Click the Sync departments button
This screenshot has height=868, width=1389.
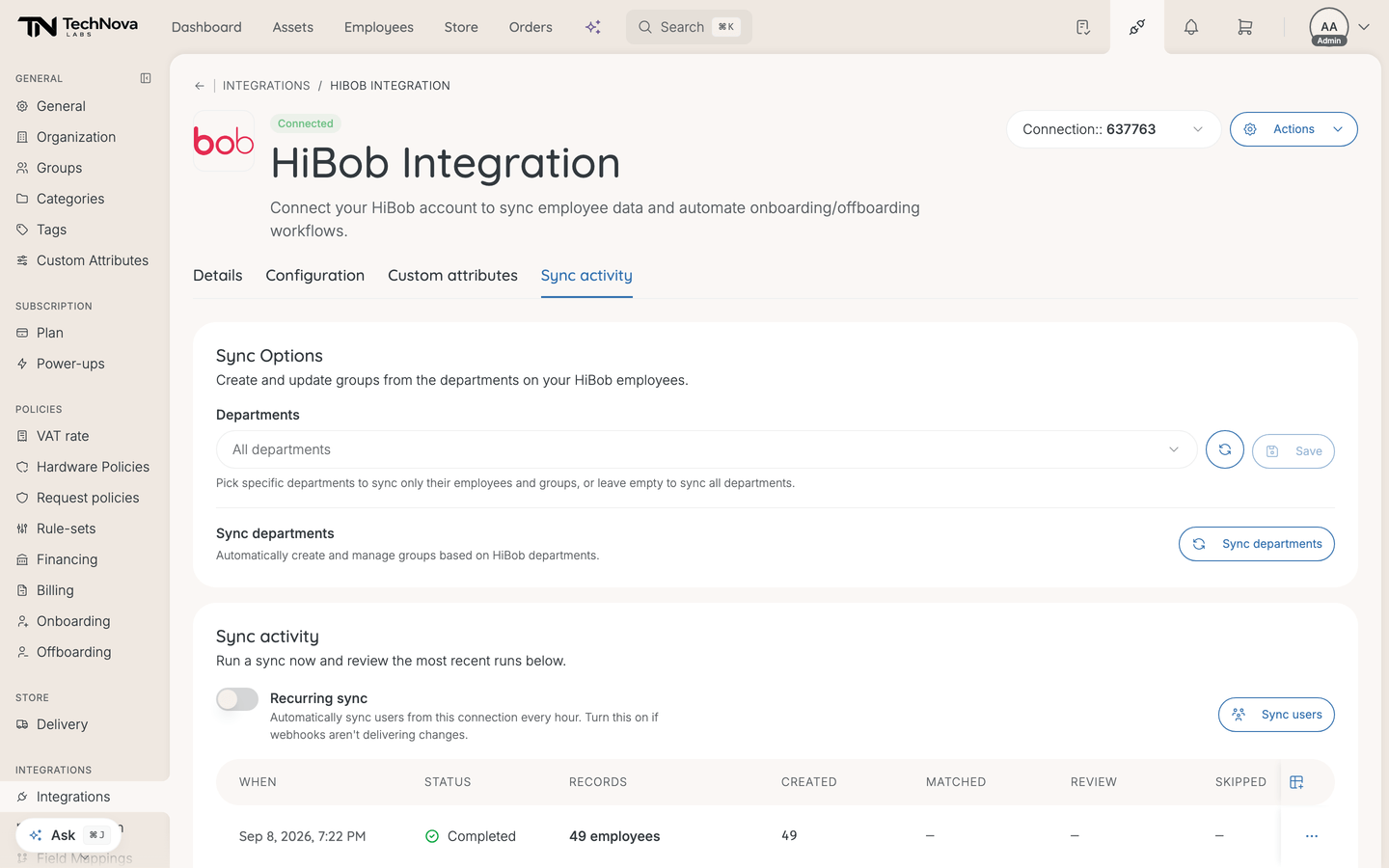point(1257,544)
